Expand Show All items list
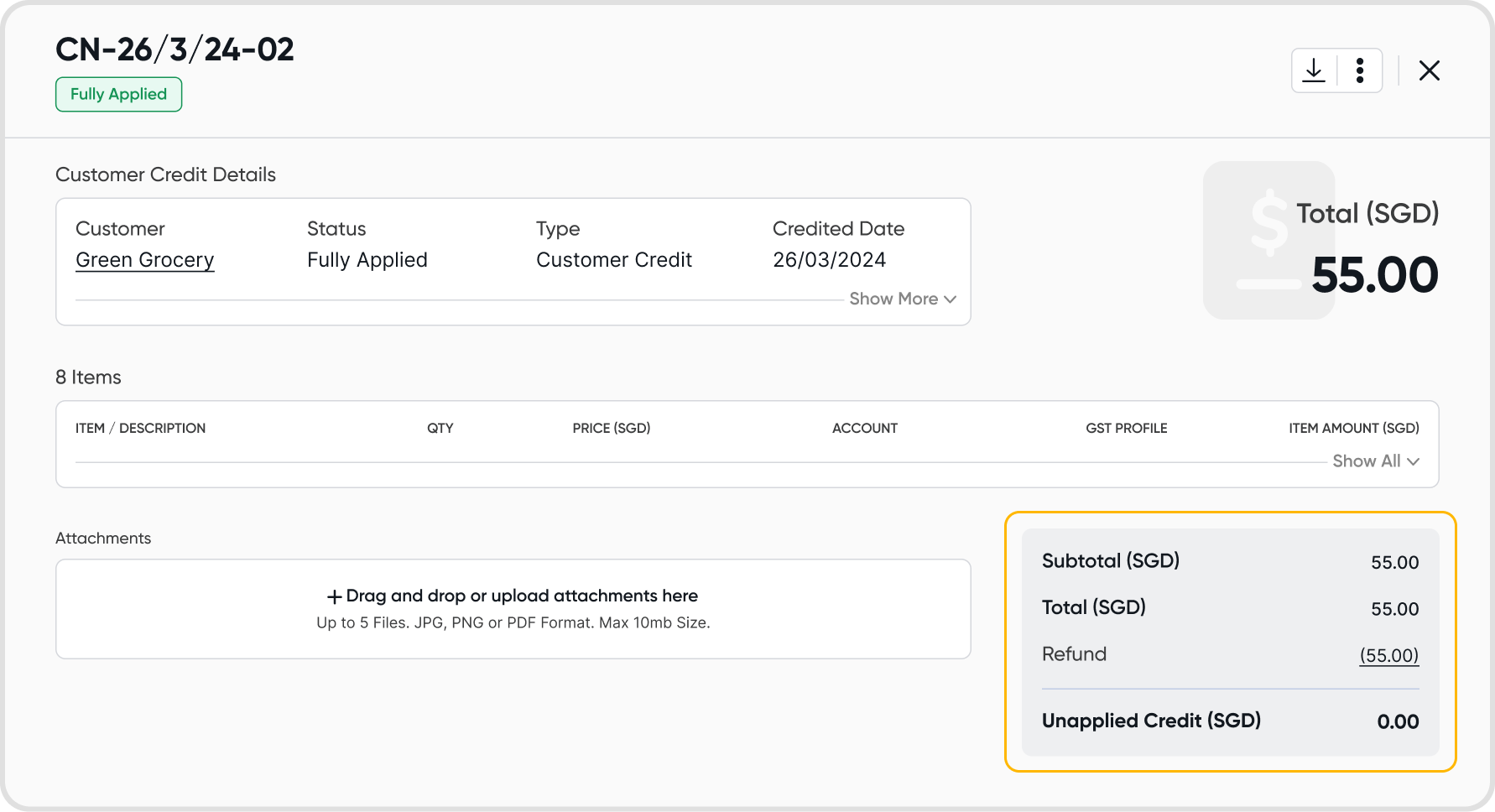1495x812 pixels. (x=1375, y=461)
